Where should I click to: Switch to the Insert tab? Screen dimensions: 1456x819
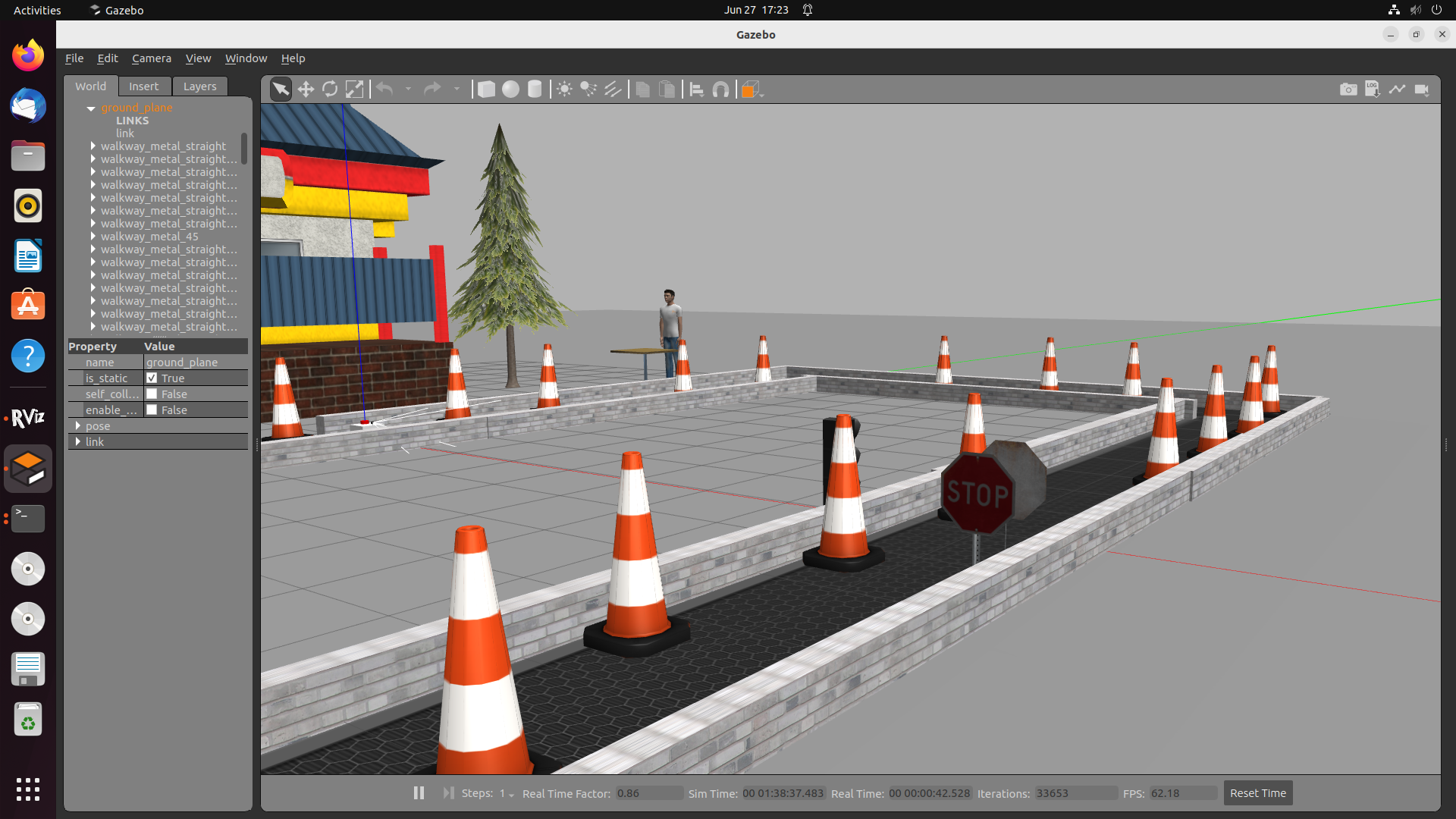(x=144, y=86)
